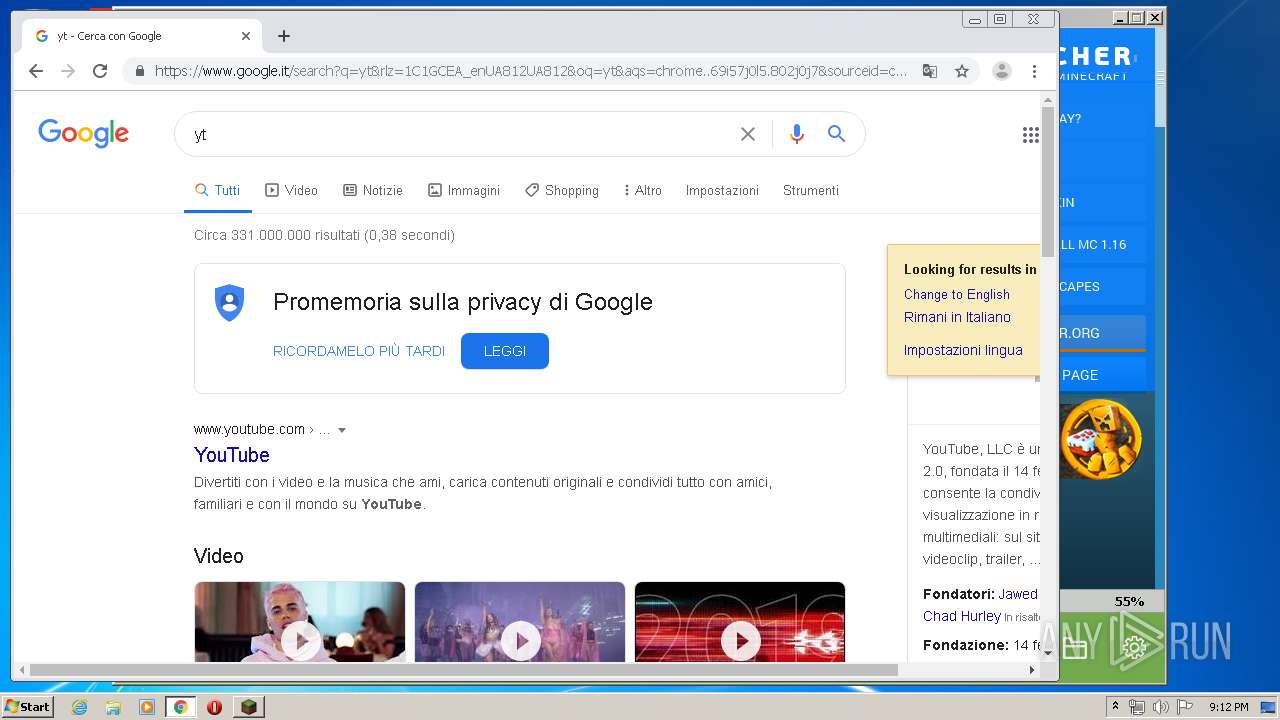Viewport: 1280px width, 720px height.
Task: Play the third video thumbnail
Action: pyautogui.click(x=740, y=622)
